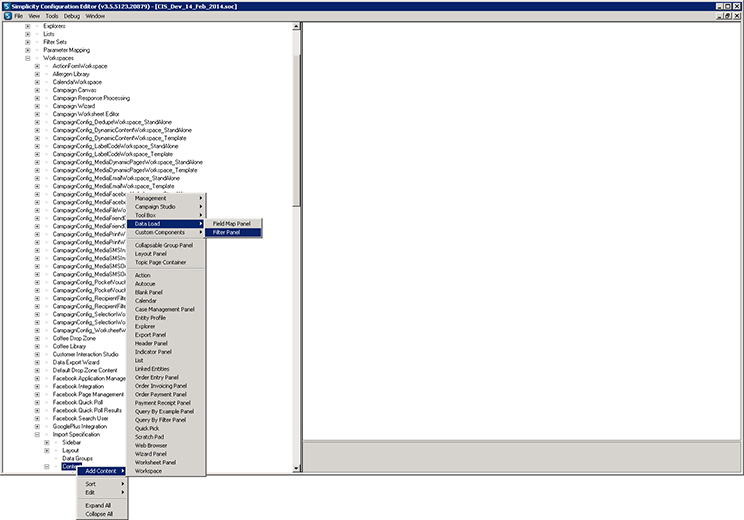This screenshot has height=520, width=744.
Task: Collapse the Workspaces tree node
Action: click(x=28, y=58)
